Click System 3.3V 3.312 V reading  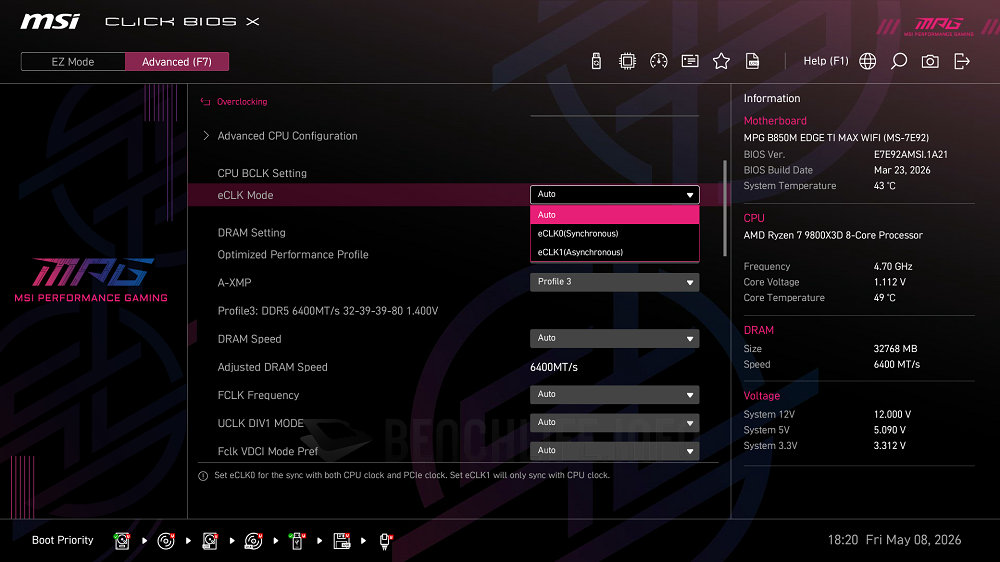click(890, 446)
